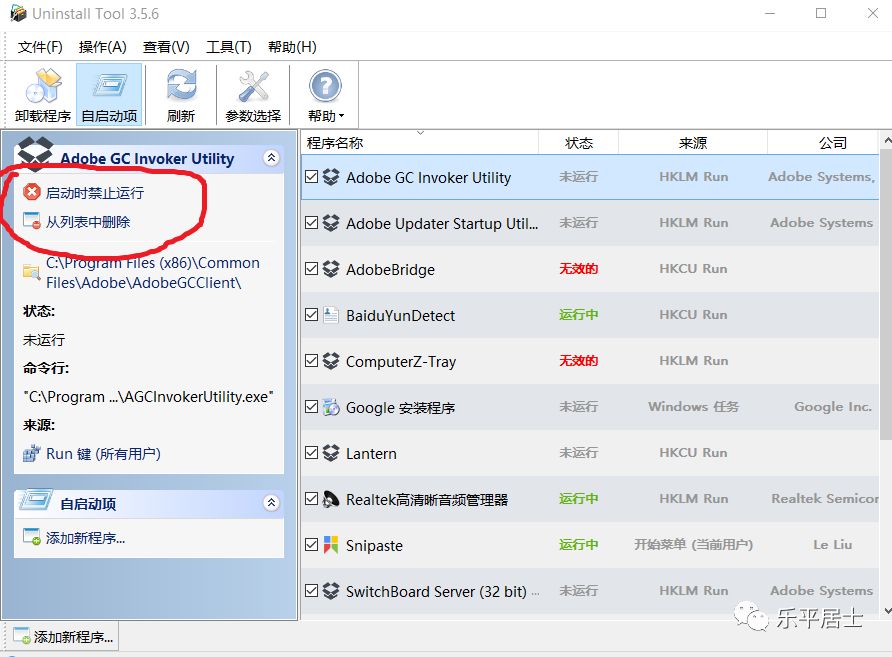Uncheck the Adobe Updater Startup Utility checkbox
The height and width of the screenshot is (657, 892).
312,222
